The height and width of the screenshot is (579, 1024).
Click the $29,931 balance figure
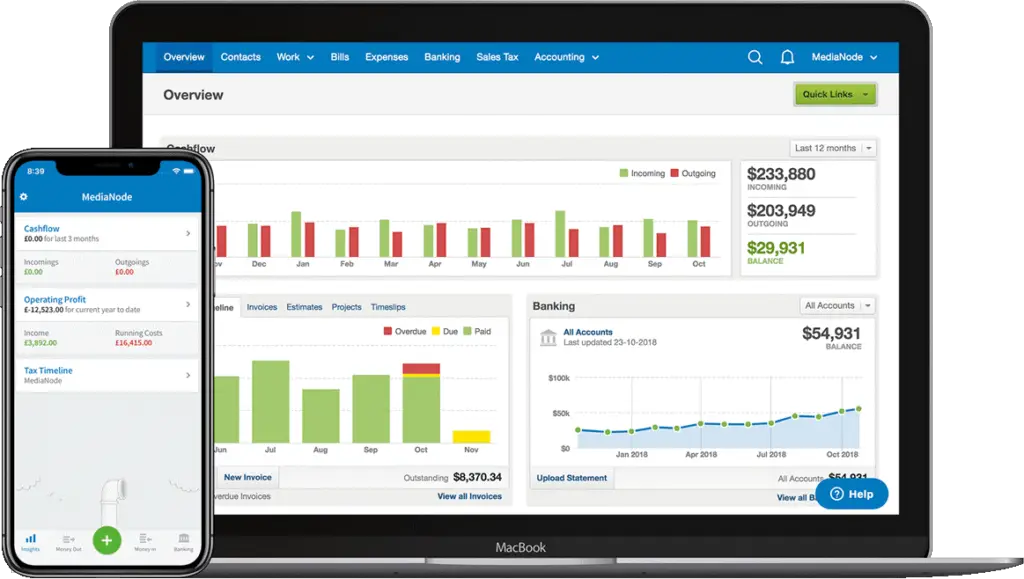tap(776, 248)
